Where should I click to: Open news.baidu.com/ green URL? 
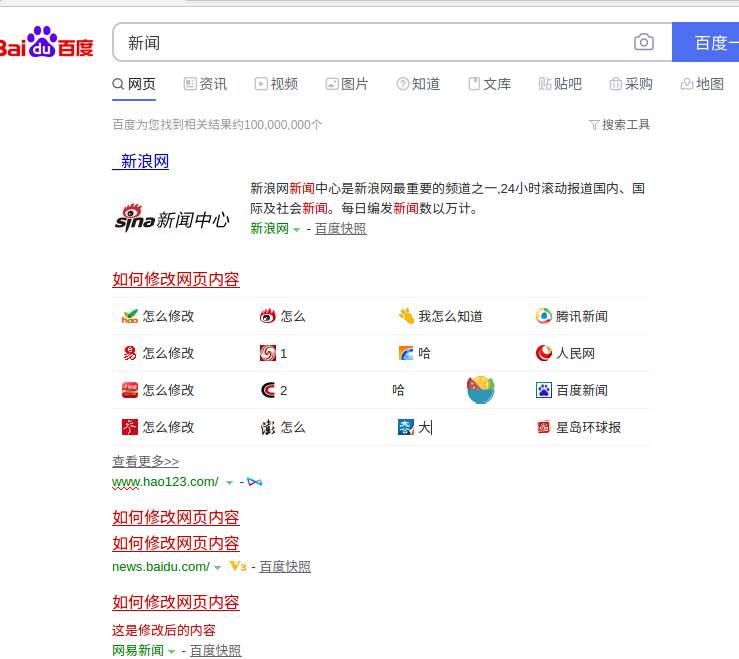(x=161, y=567)
